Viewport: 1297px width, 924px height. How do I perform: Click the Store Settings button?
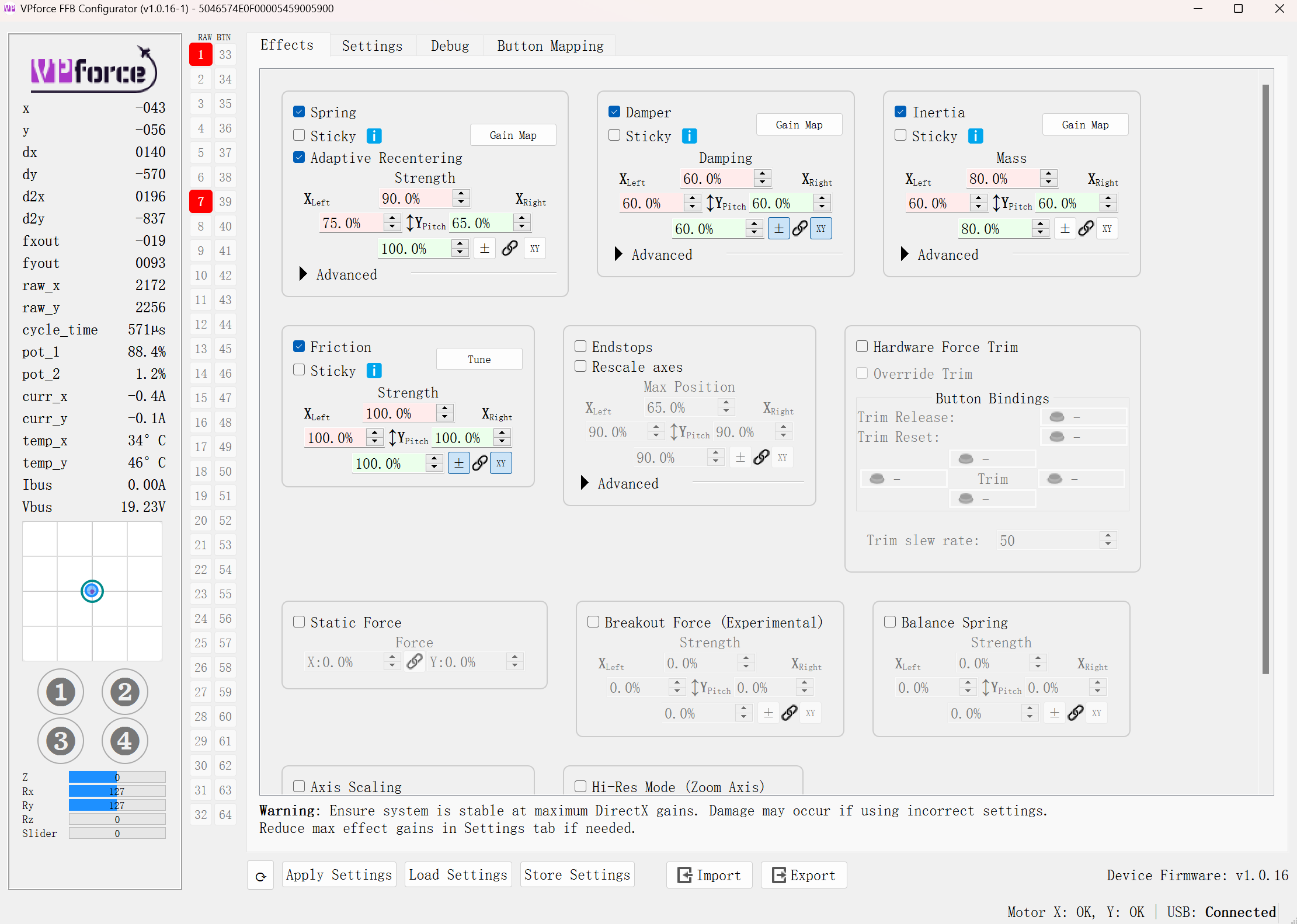point(577,875)
